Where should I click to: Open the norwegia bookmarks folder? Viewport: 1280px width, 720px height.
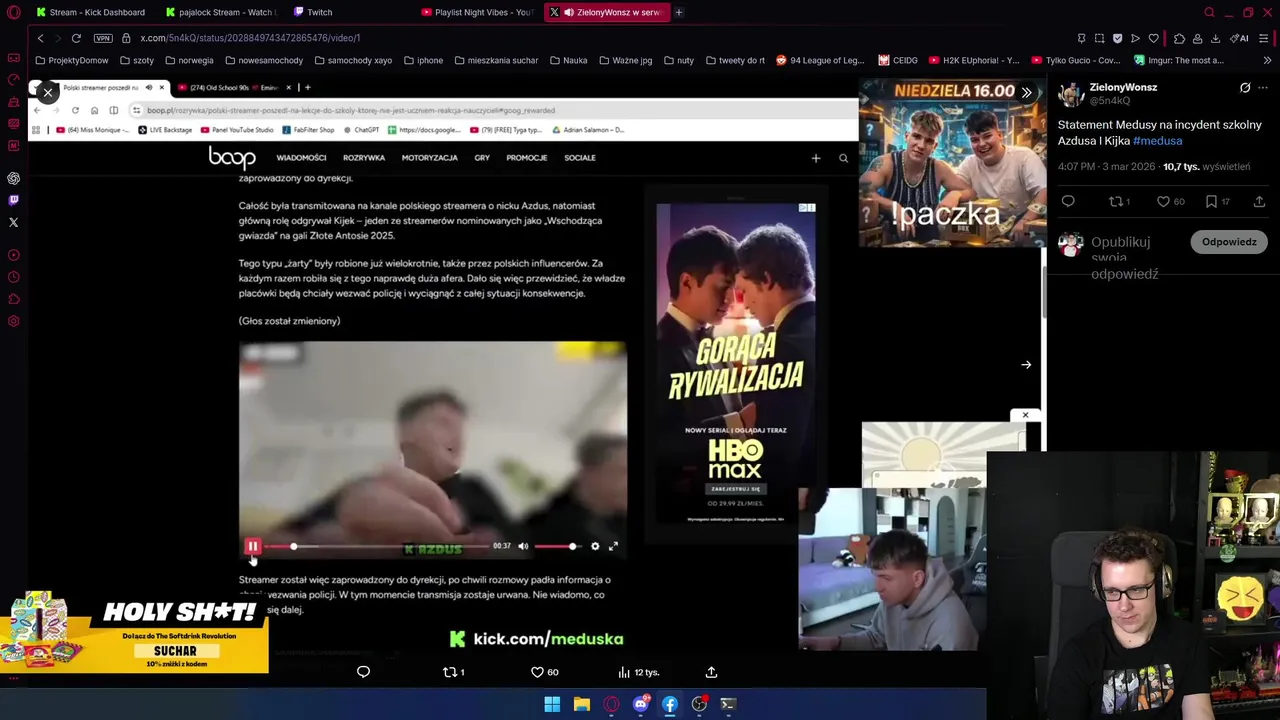[x=189, y=60]
